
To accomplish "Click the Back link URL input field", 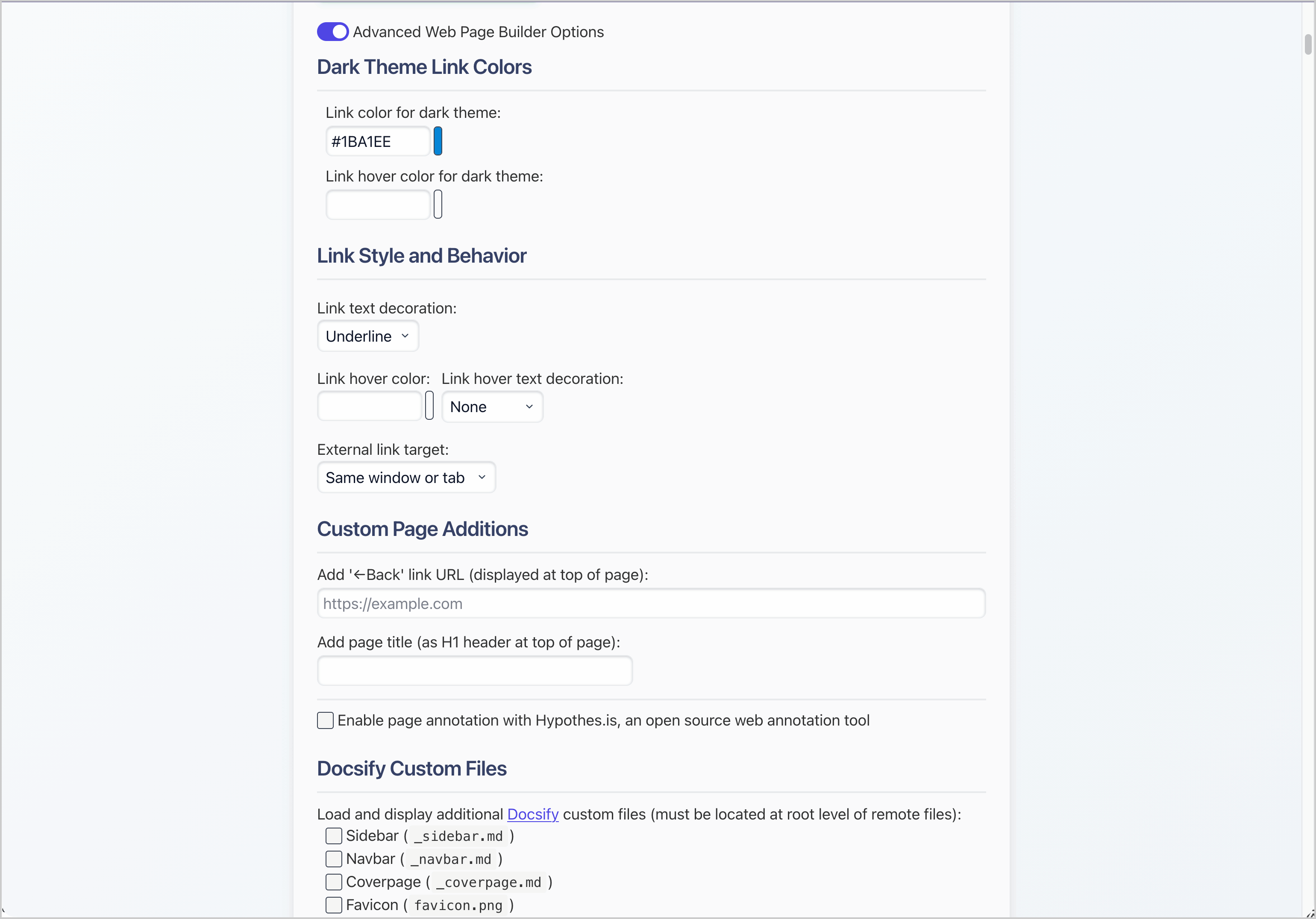I will (651, 604).
